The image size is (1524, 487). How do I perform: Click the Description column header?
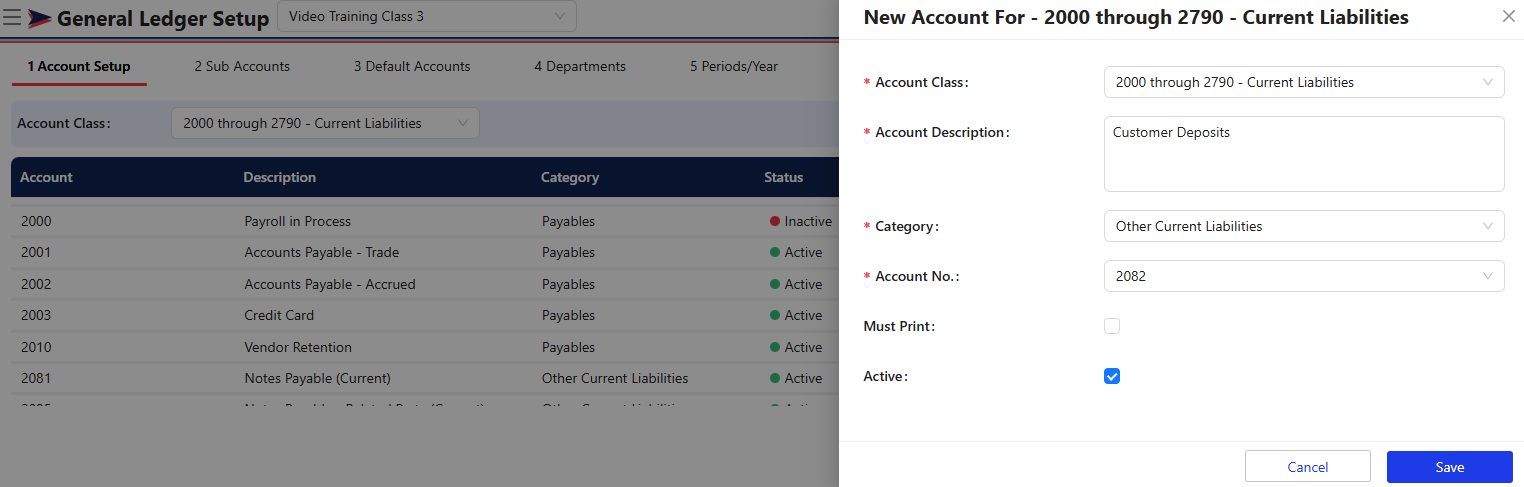click(x=280, y=177)
